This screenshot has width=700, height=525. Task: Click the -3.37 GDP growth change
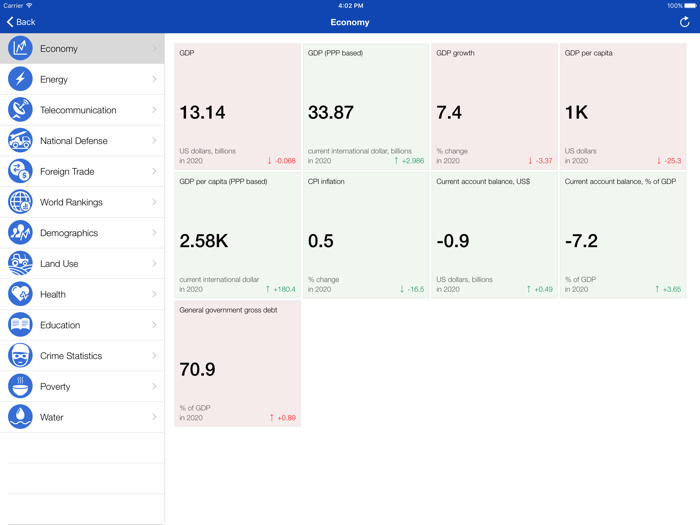click(x=544, y=161)
